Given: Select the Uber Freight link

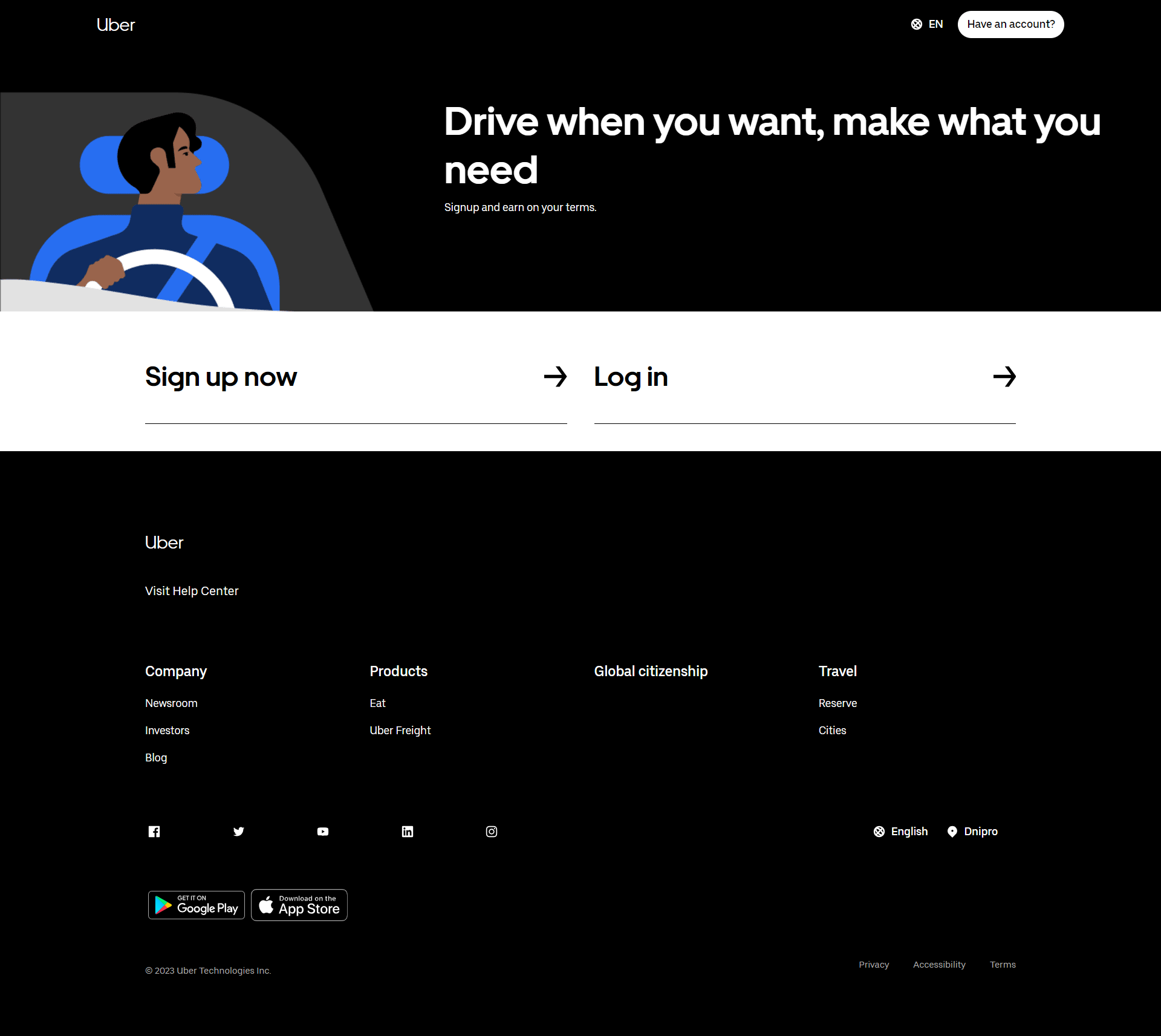Looking at the screenshot, I should pos(400,730).
